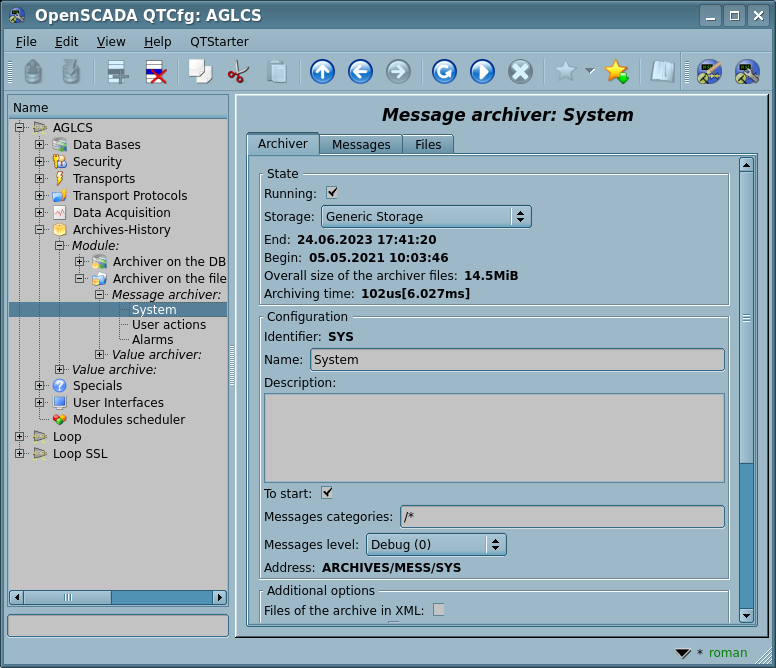The image size is (776, 668).
Task: Enable Files of the archive in XML
Action: pos(439,610)
